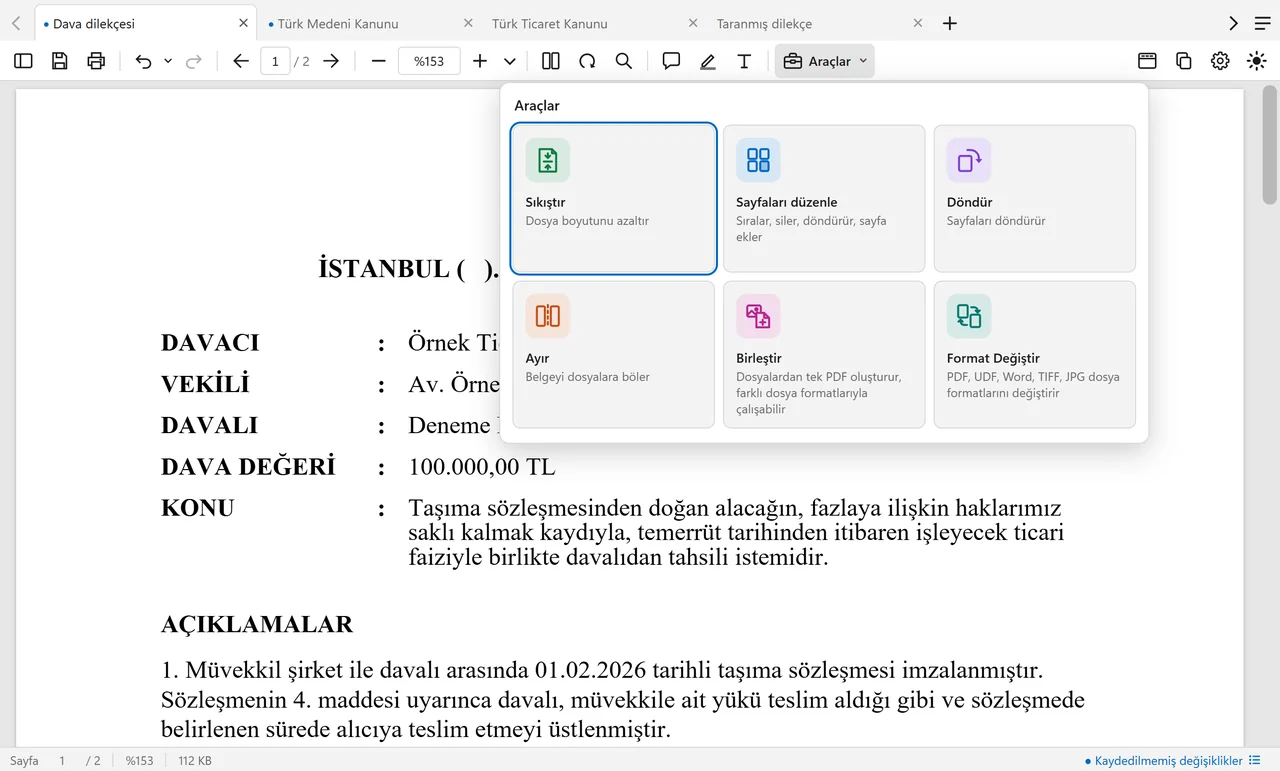The height and width of the screenshot is (771, 1280).
Task: Go to the previous page arrow
Action: tap(241, 61)
